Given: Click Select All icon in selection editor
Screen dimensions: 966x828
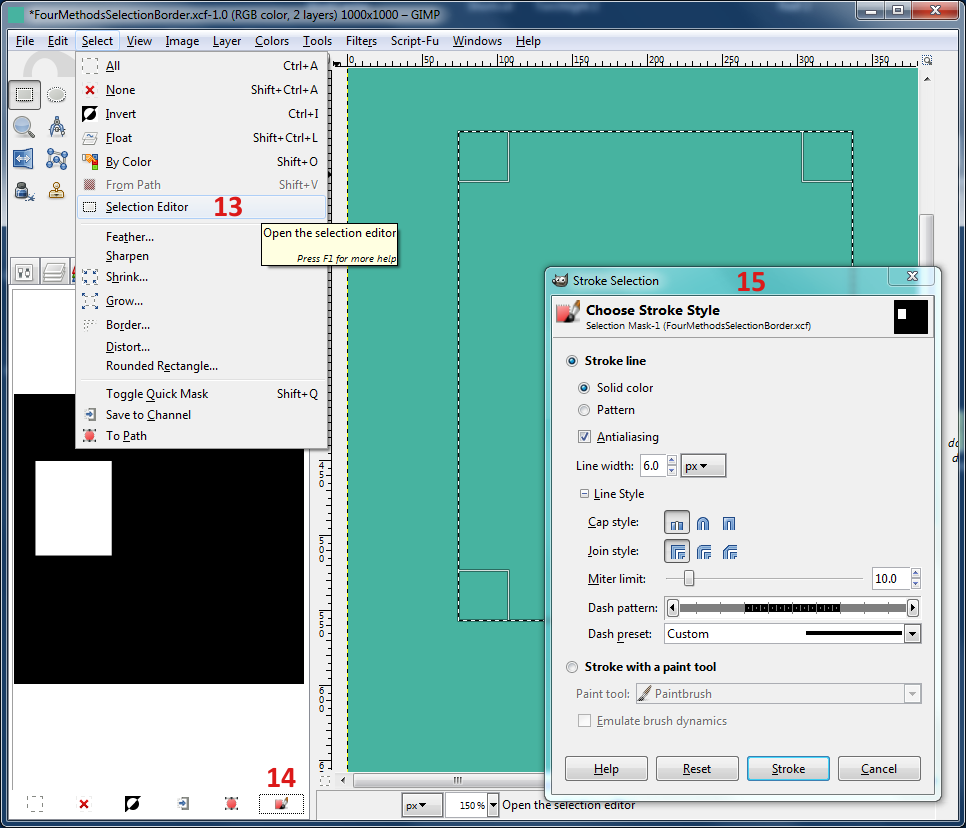Looking at the screenshot, I should [x=35, y=803].
